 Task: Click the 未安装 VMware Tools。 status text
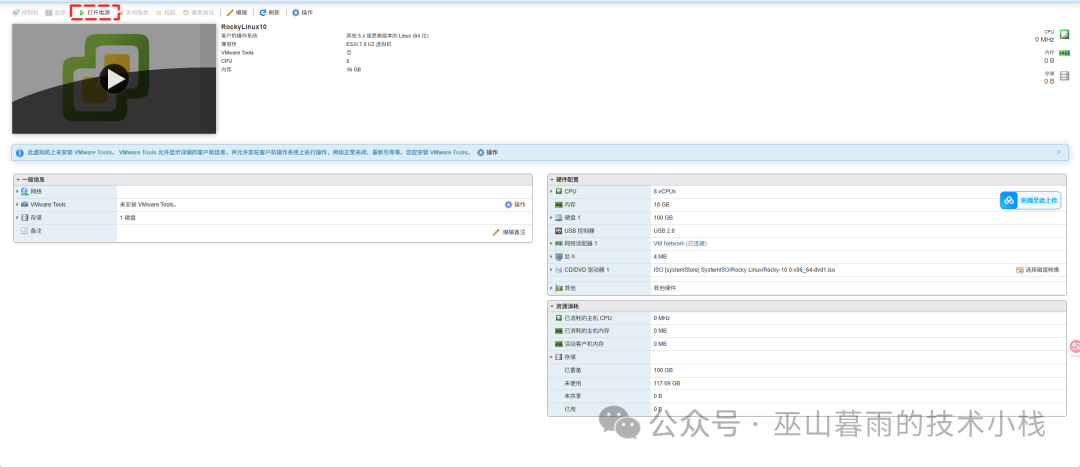click(148, 205)
